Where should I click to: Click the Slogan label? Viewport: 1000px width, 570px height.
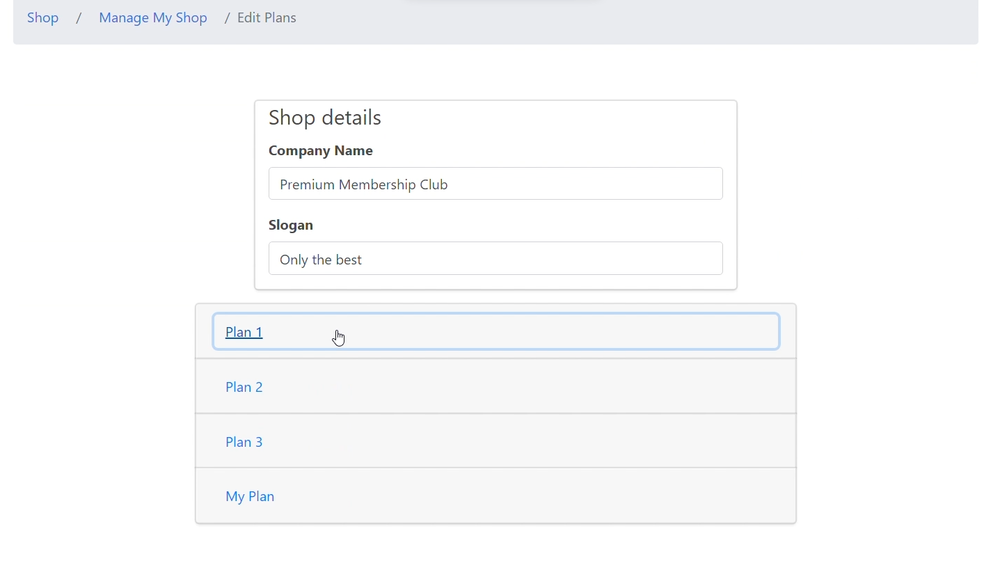(x=291, y=225)
